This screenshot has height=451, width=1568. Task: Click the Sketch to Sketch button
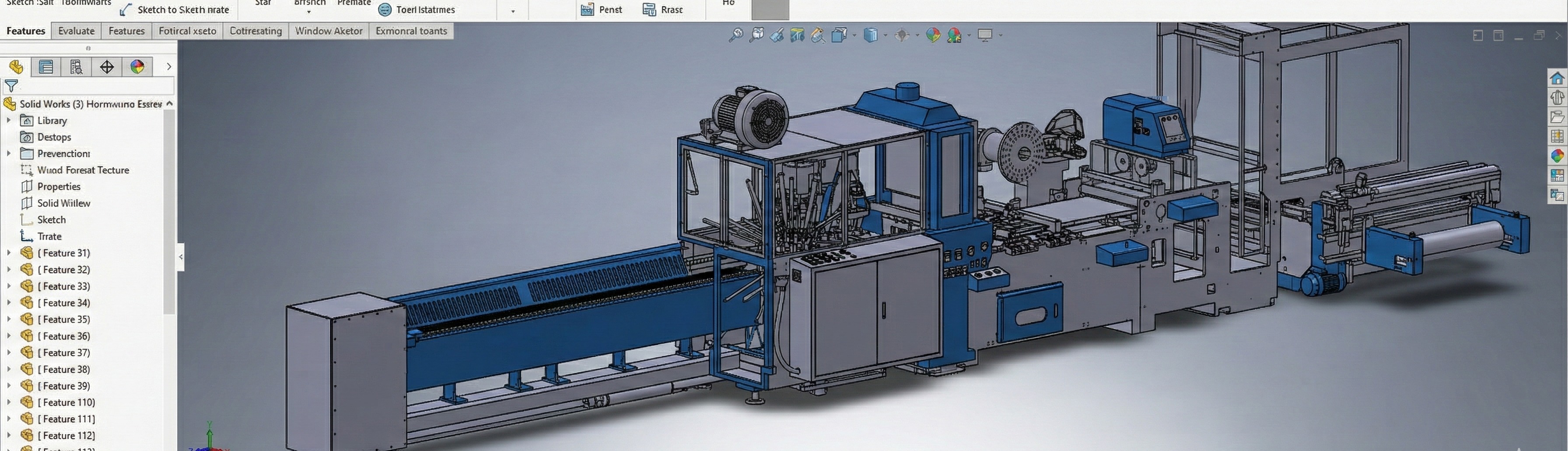click(x=176, y=10)
